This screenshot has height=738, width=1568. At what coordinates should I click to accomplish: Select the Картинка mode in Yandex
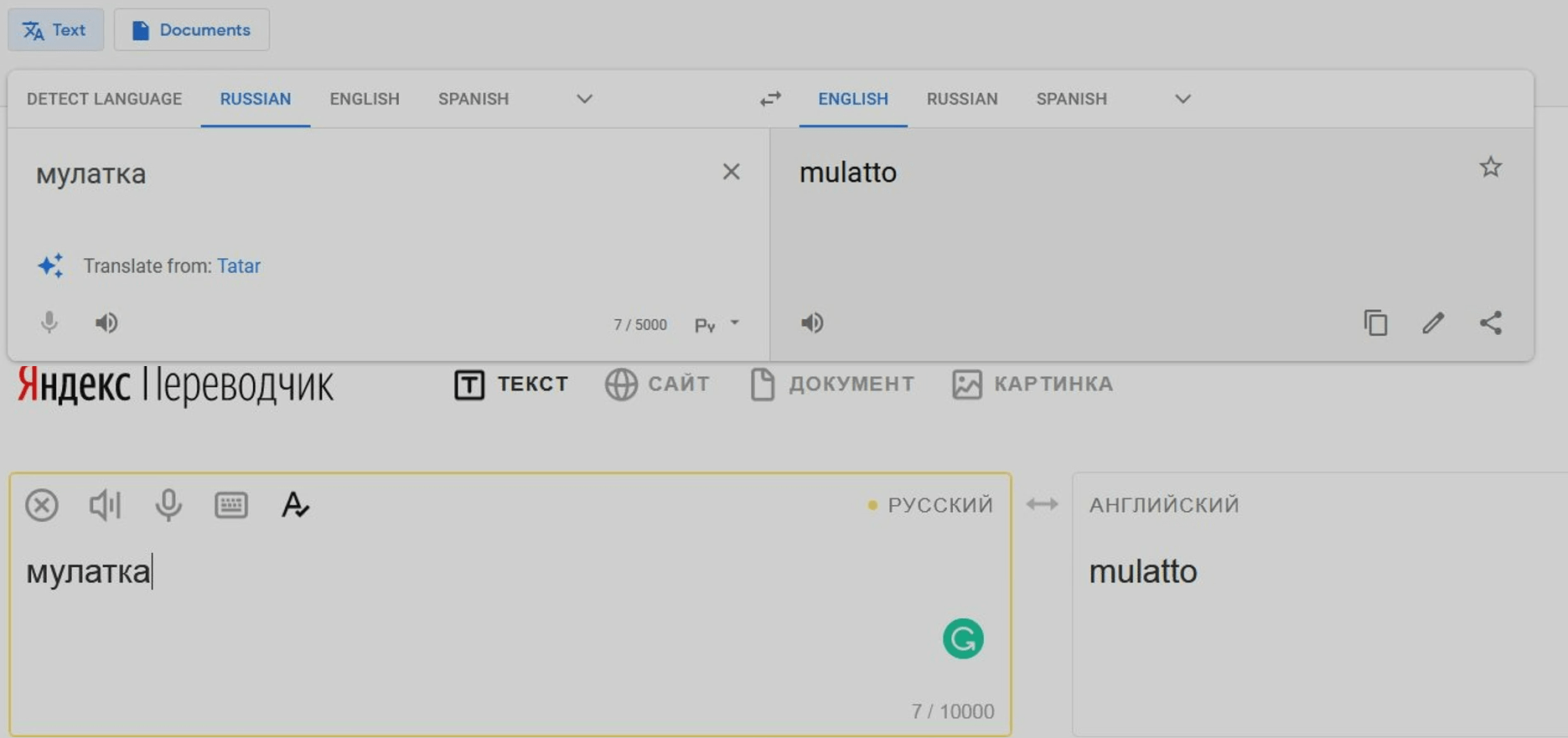point(1032,384)
